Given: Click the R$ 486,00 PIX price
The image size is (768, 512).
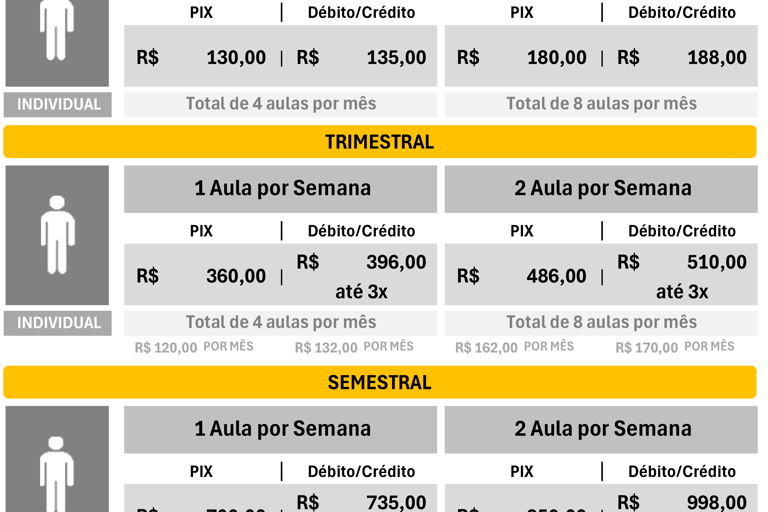Looking at the screenshot, I should tap(521, 276).
